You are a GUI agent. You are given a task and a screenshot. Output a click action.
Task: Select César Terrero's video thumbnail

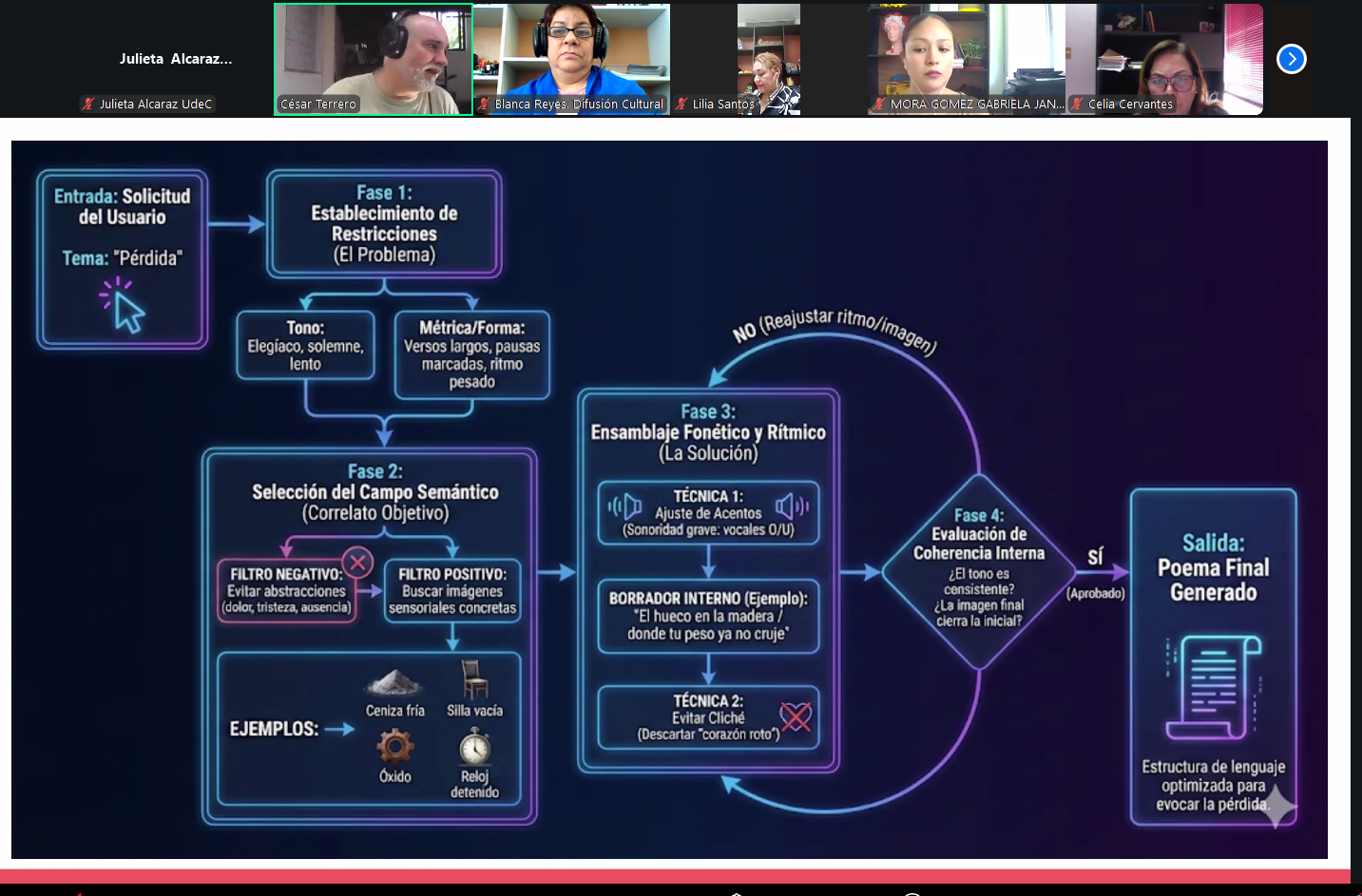(374, 59)
